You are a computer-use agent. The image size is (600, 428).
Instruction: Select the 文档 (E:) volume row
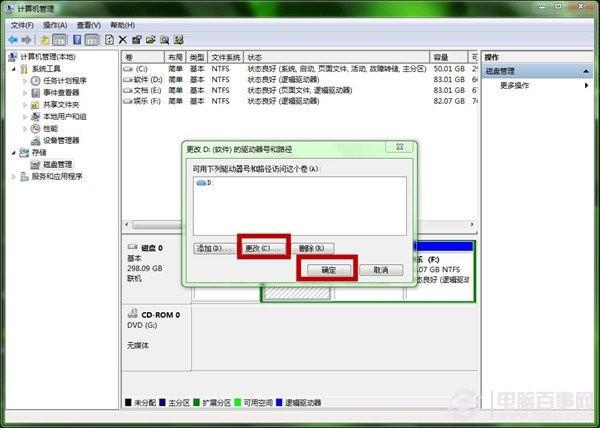pos(146,90)
